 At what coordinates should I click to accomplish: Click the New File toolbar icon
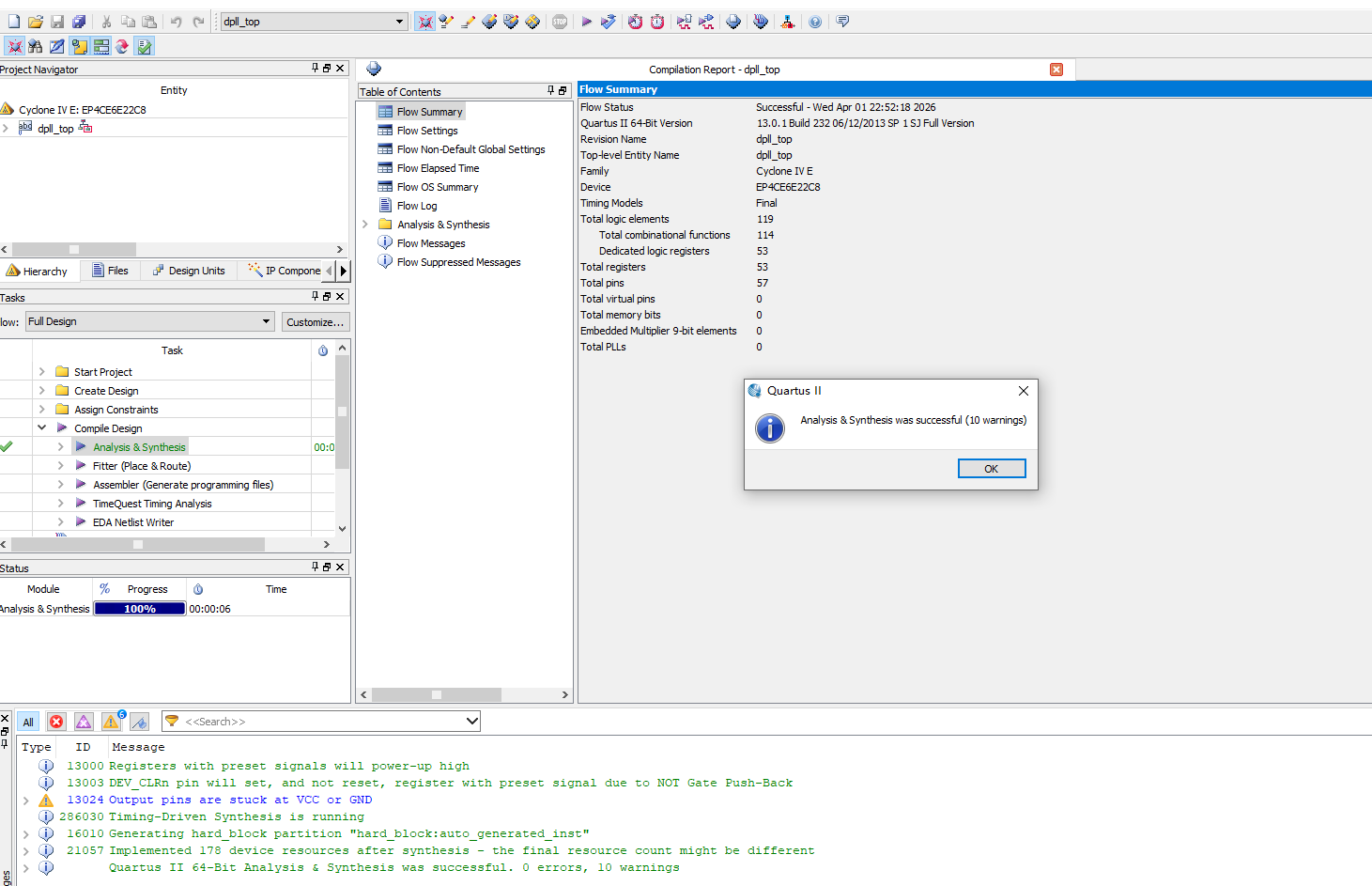(13, 22)
